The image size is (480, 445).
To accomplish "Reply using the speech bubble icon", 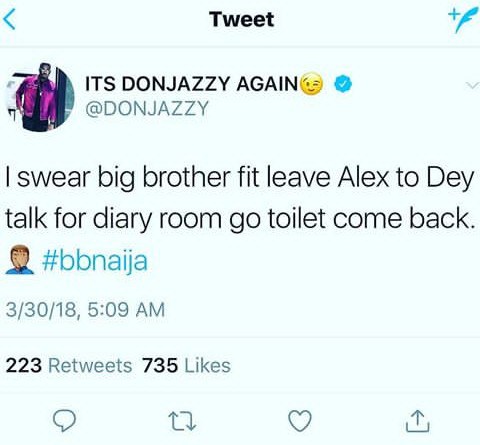I will 65,421.
